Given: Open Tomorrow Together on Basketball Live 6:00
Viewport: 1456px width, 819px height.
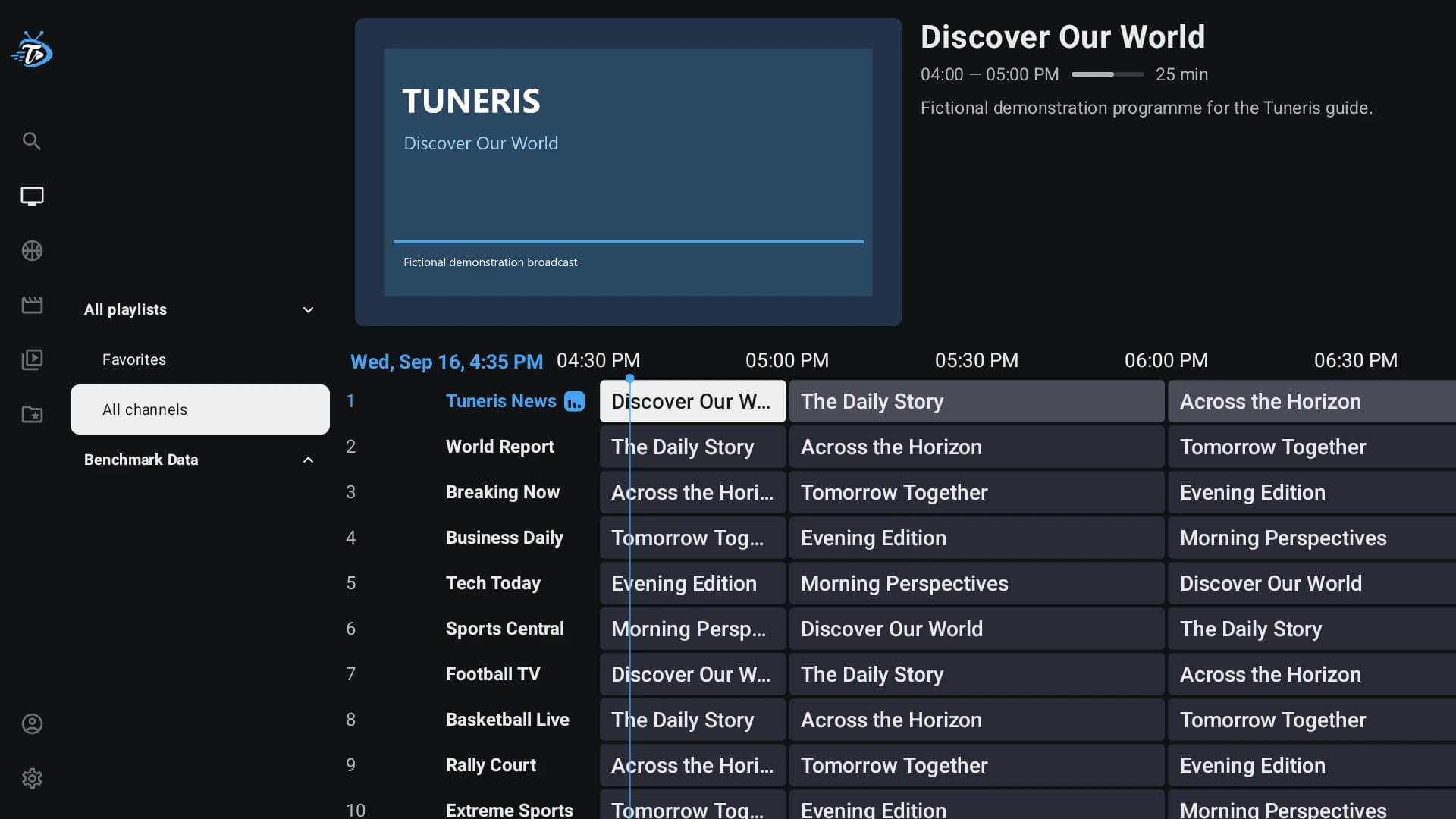Looking at the screenshot, I should [1312, 720].
